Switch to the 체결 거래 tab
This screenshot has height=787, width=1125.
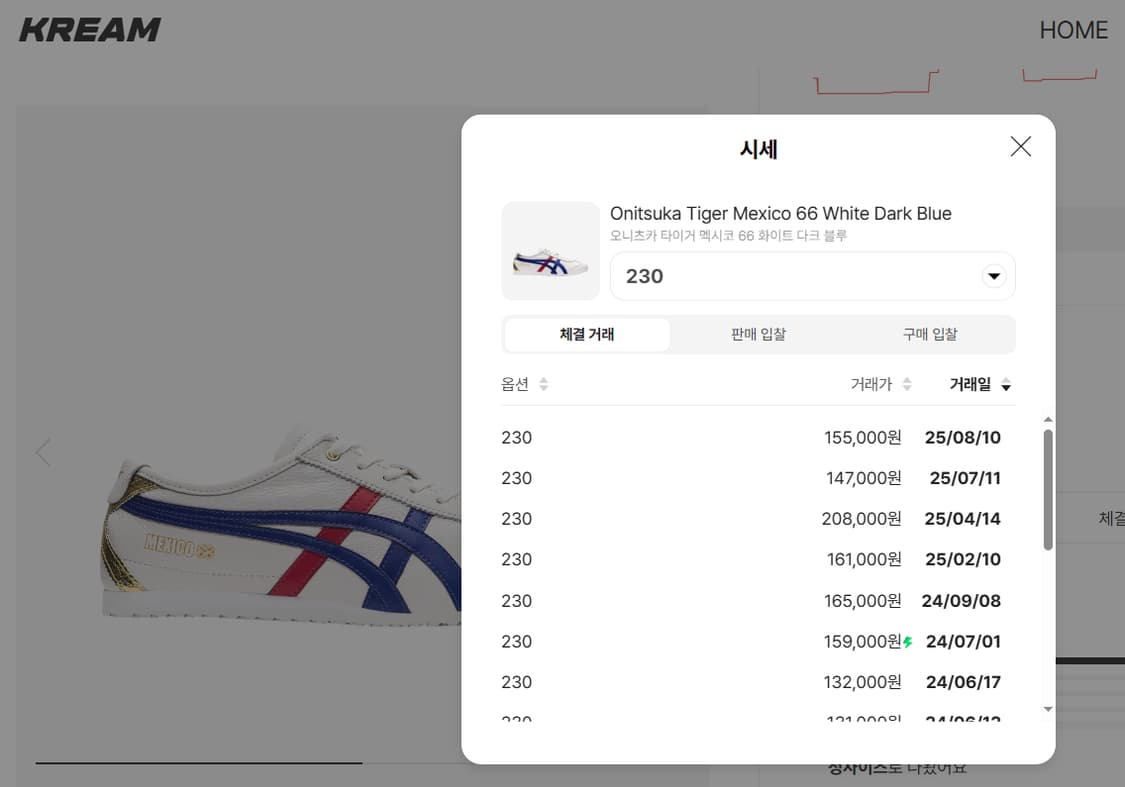click(587, 334)
